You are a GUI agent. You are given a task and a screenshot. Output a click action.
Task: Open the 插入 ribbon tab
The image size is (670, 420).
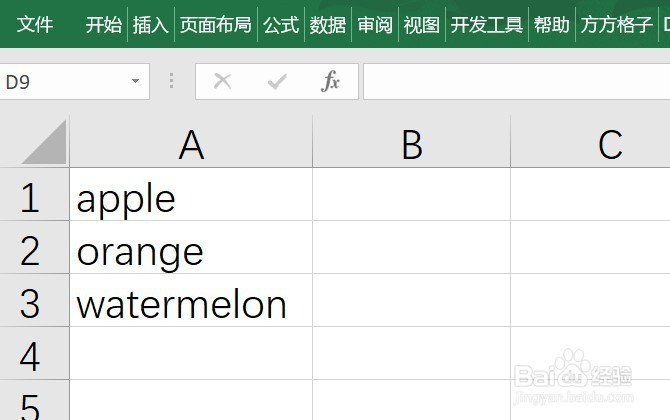(150, 24)
